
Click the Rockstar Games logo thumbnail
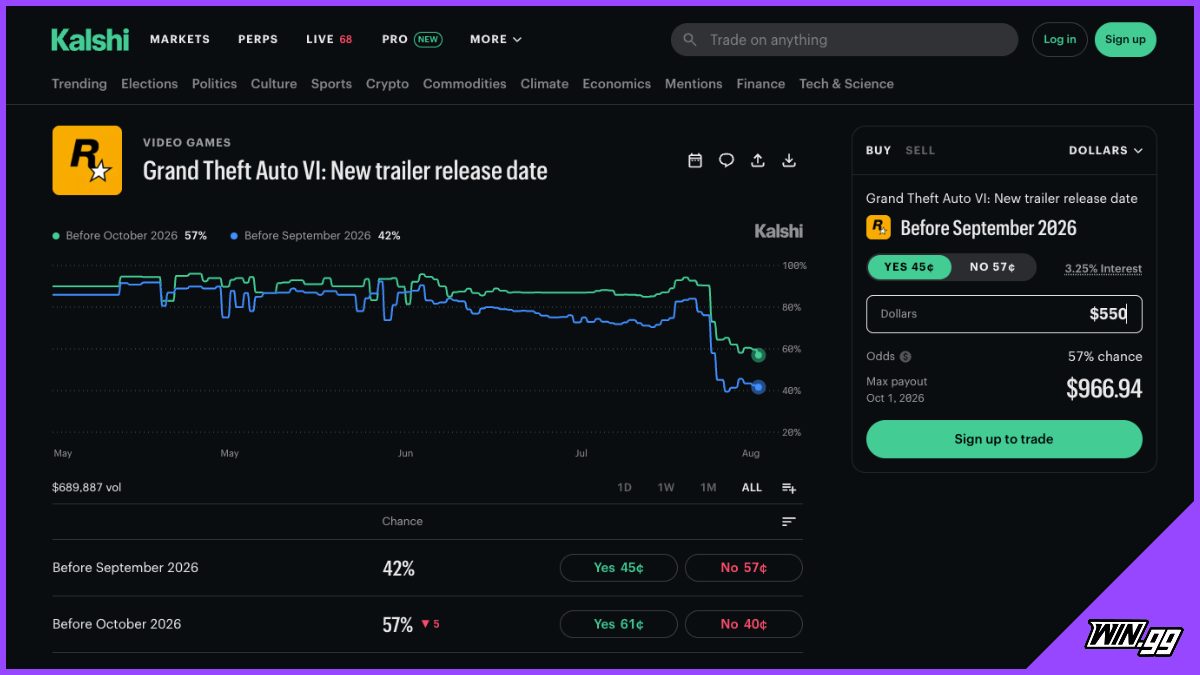[87, 160]
